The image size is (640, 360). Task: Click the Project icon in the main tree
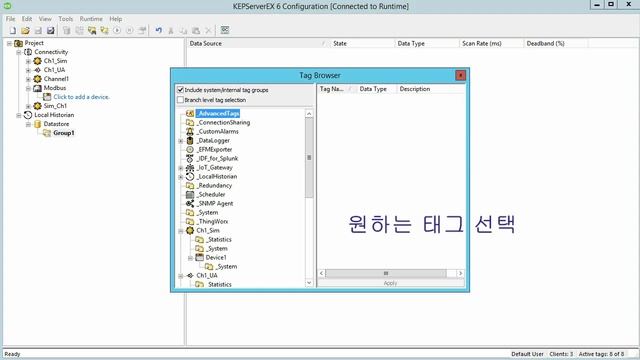coord(19,43)
